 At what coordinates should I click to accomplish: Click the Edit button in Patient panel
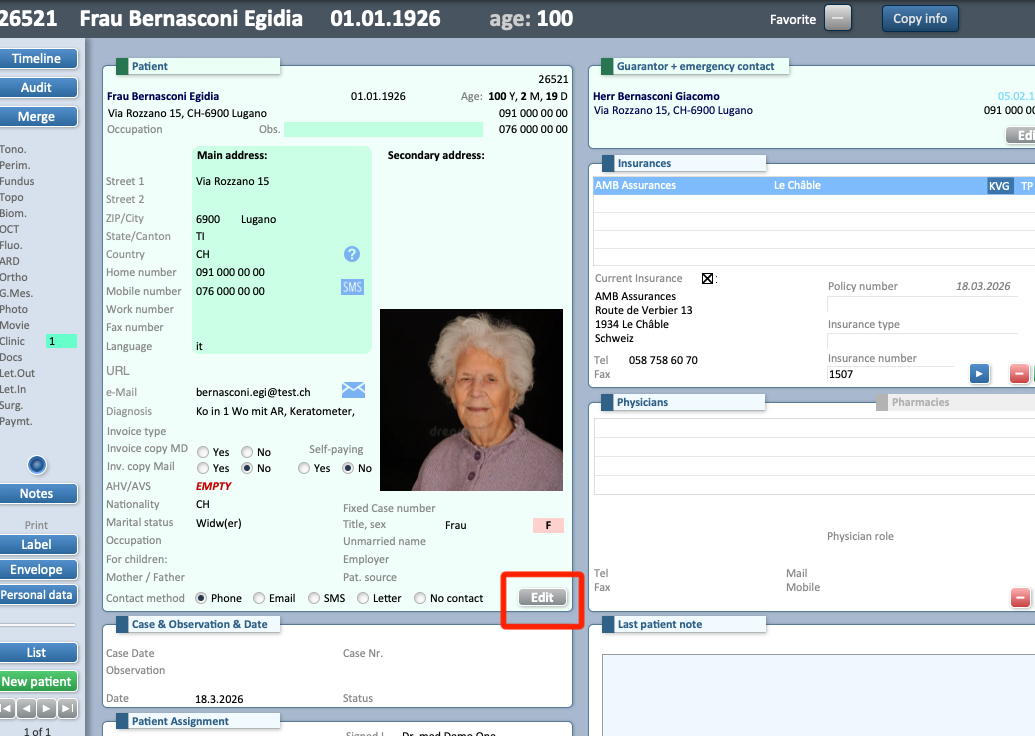[542, 598]
